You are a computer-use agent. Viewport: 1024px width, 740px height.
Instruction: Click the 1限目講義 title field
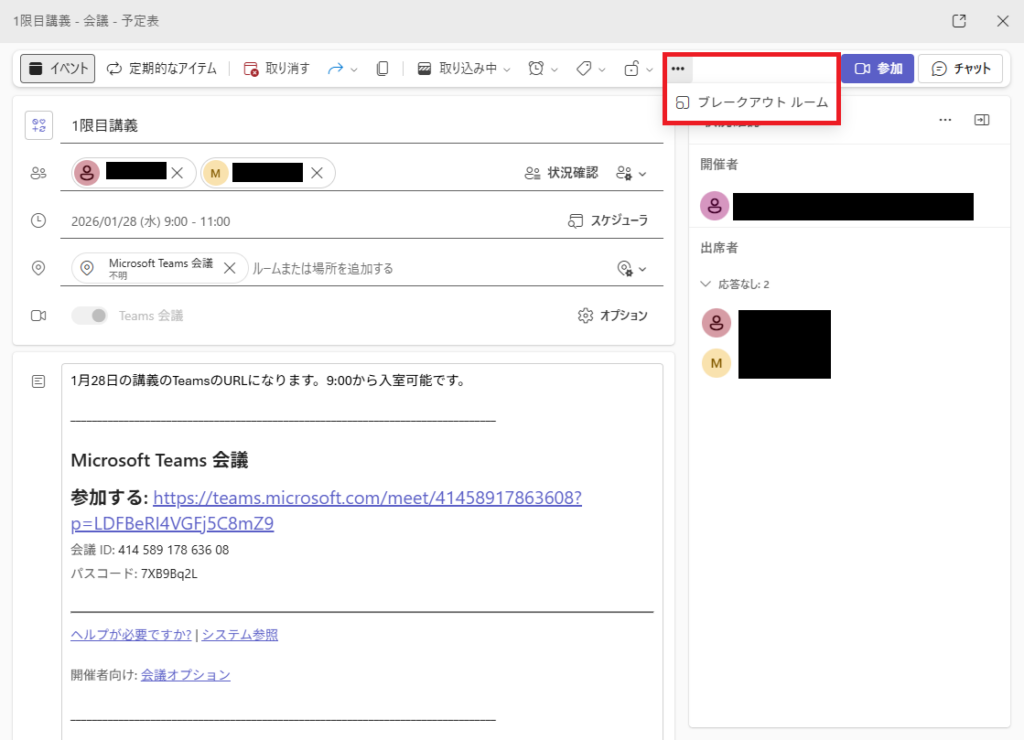click(x=350, y=126)
